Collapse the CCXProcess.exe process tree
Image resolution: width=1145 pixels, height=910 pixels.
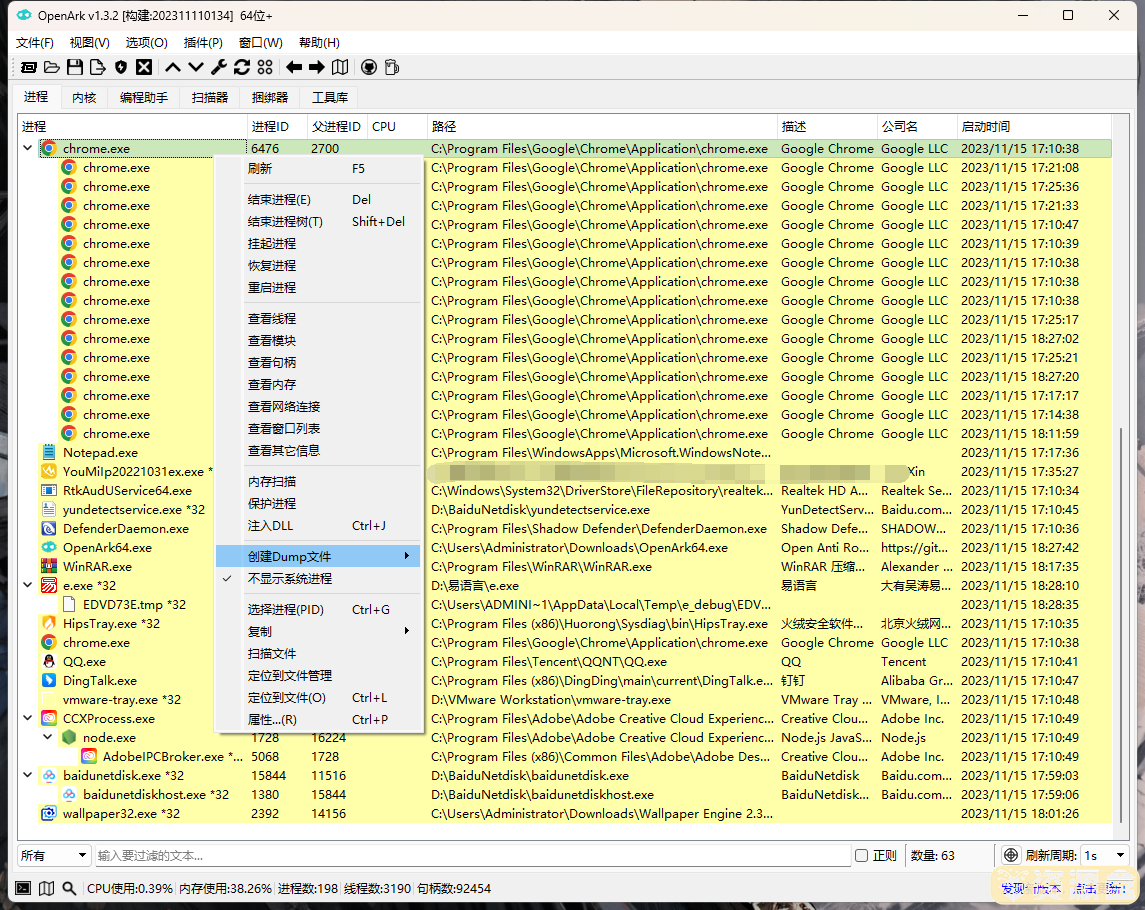coord(28,719)
